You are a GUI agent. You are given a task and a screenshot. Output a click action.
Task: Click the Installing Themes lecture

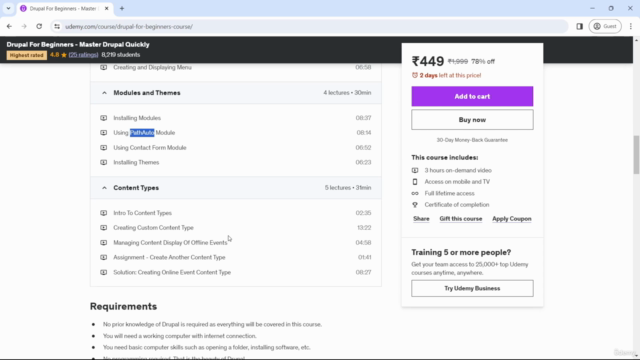(136, 162)
